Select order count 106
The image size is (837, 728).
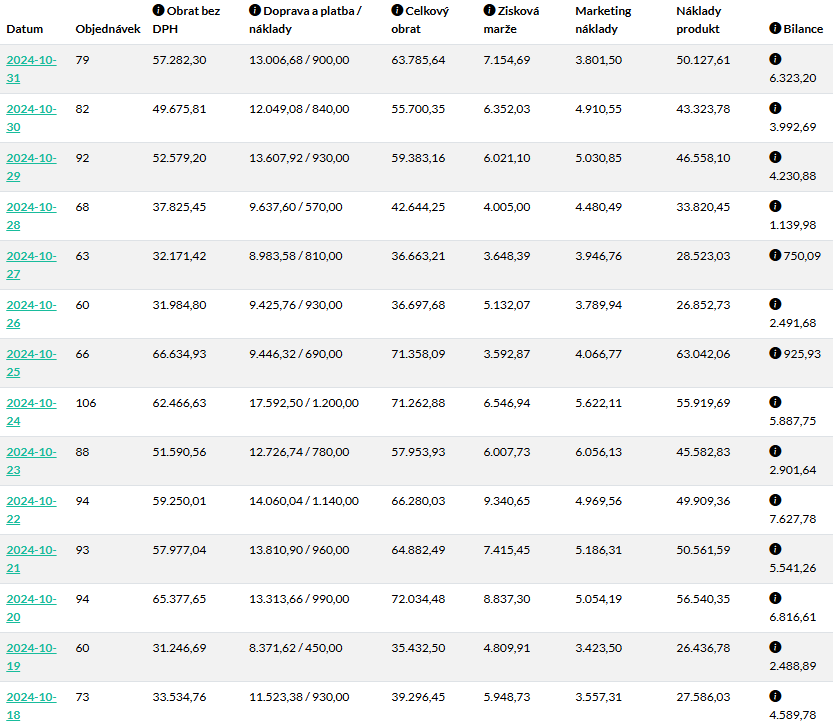(x=86, y=403)
